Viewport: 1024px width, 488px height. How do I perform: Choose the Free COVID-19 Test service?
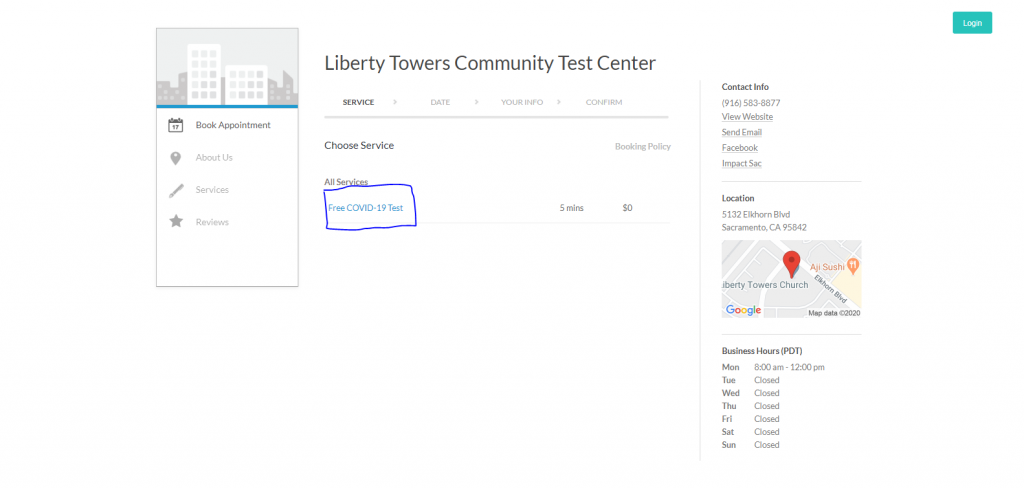pyautogui.click(x=366, y=208)
